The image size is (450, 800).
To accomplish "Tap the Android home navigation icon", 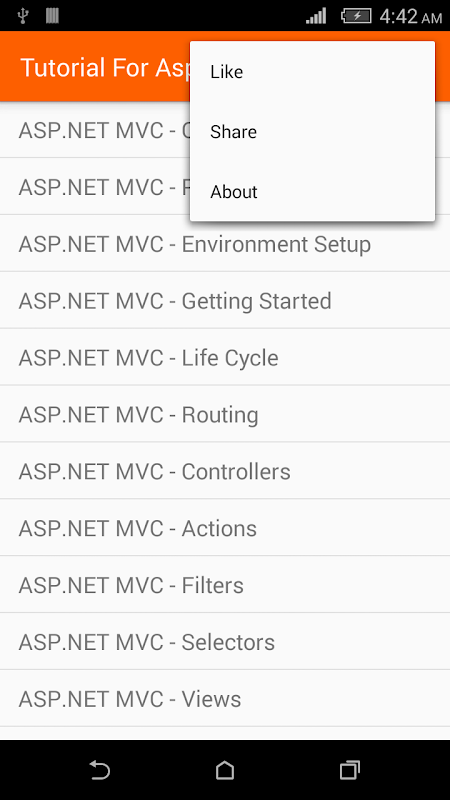I will pyautogui.click(x=225, y=770).
